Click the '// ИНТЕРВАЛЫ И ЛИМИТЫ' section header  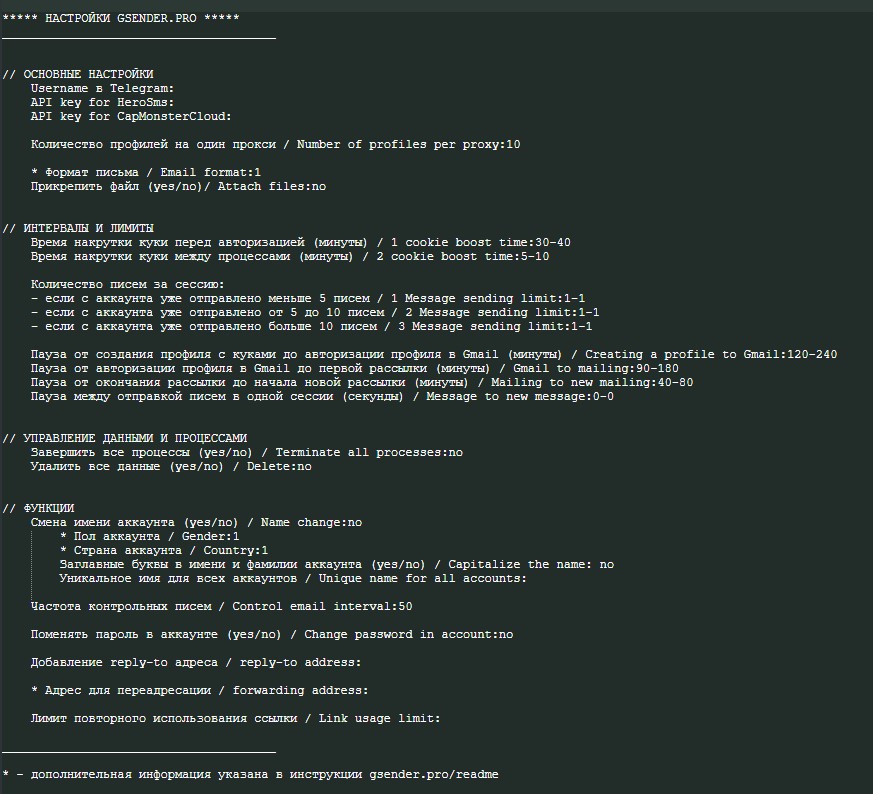click(x=78, y=228)
